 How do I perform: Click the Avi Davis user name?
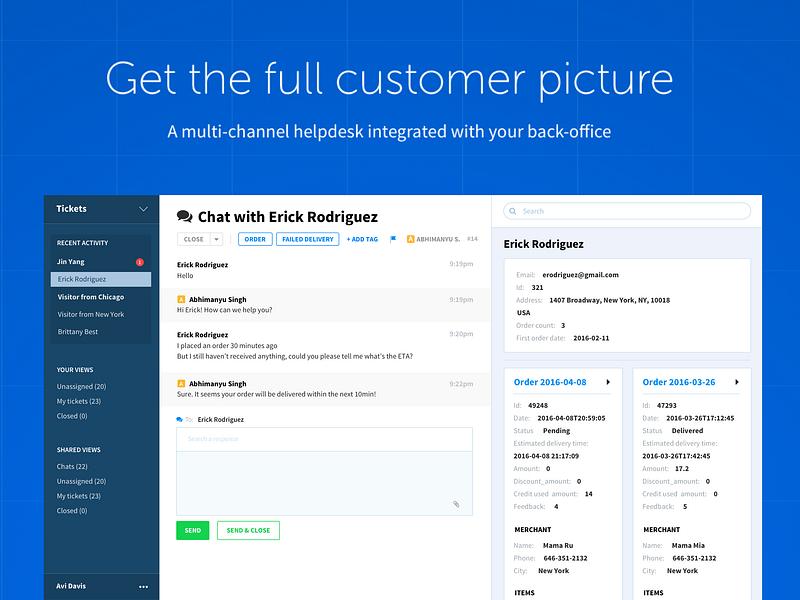(71, 586)
